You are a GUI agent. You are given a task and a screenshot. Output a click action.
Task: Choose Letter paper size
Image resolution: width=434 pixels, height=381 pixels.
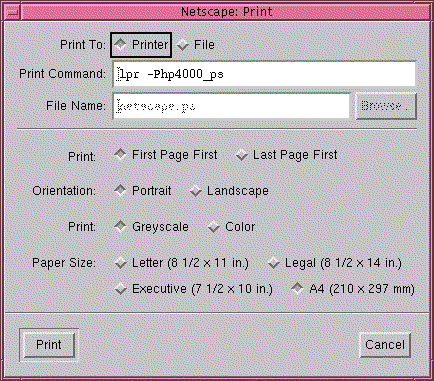coord(182,263)
